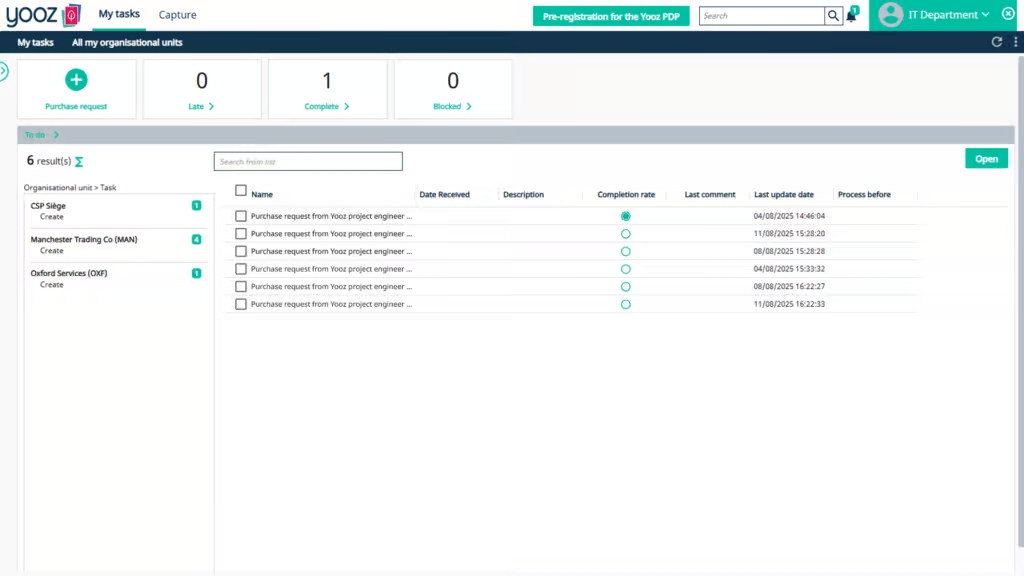Switch to the My tasks top tab
The image size is (1024, 576).
coord(119,14)
